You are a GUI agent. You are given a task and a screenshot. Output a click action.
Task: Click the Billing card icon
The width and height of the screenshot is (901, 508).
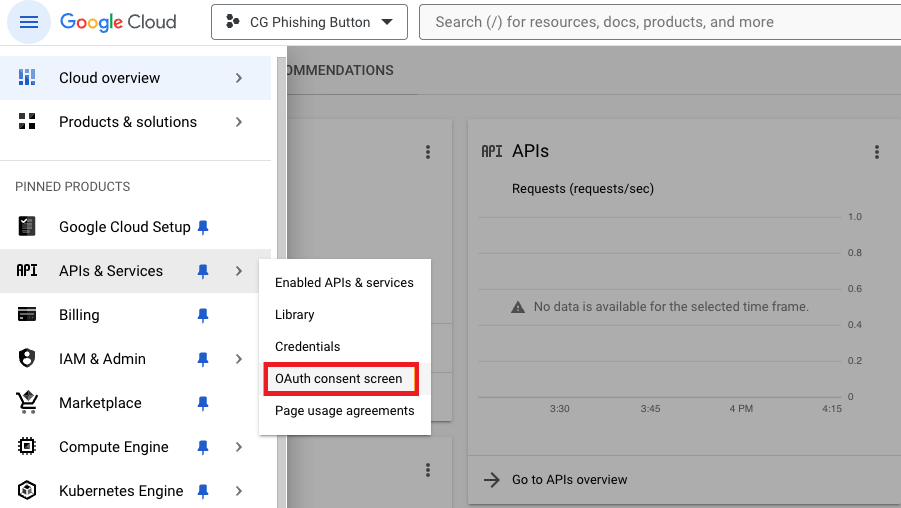click(x=27, y=314)
